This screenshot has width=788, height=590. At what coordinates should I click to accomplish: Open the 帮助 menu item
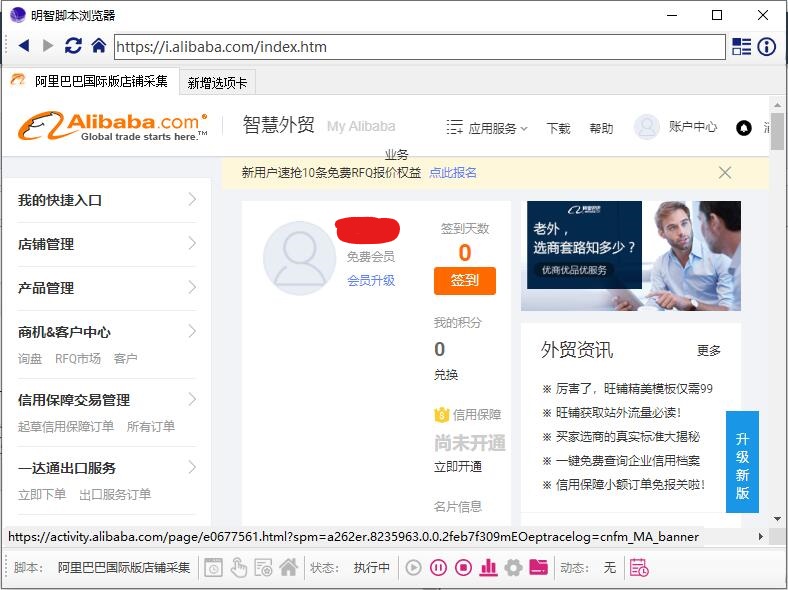(x=601, y=129)
